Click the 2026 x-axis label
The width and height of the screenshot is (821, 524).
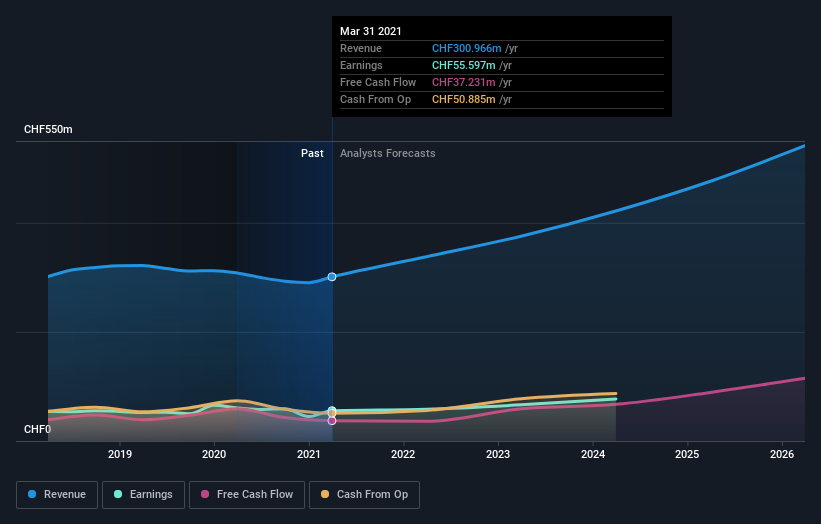pos(782,454)
